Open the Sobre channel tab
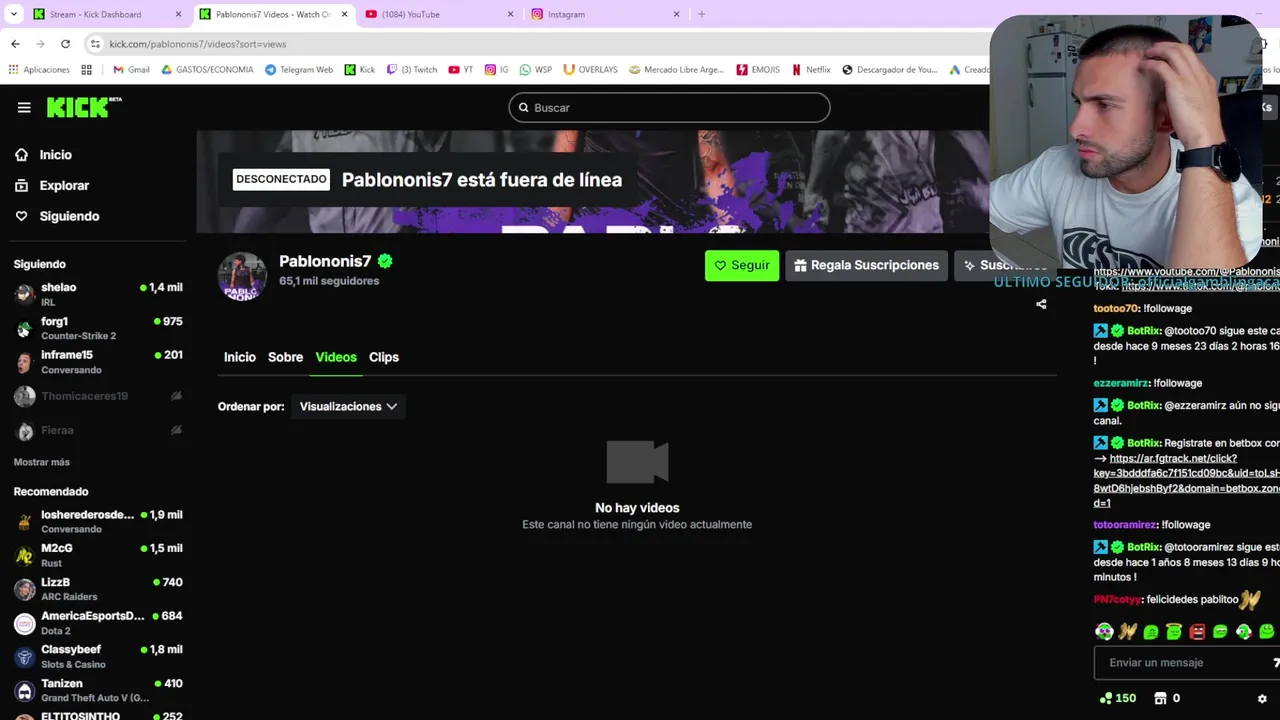This screenshot has height=720, width=1280. [x=285, y=357]
